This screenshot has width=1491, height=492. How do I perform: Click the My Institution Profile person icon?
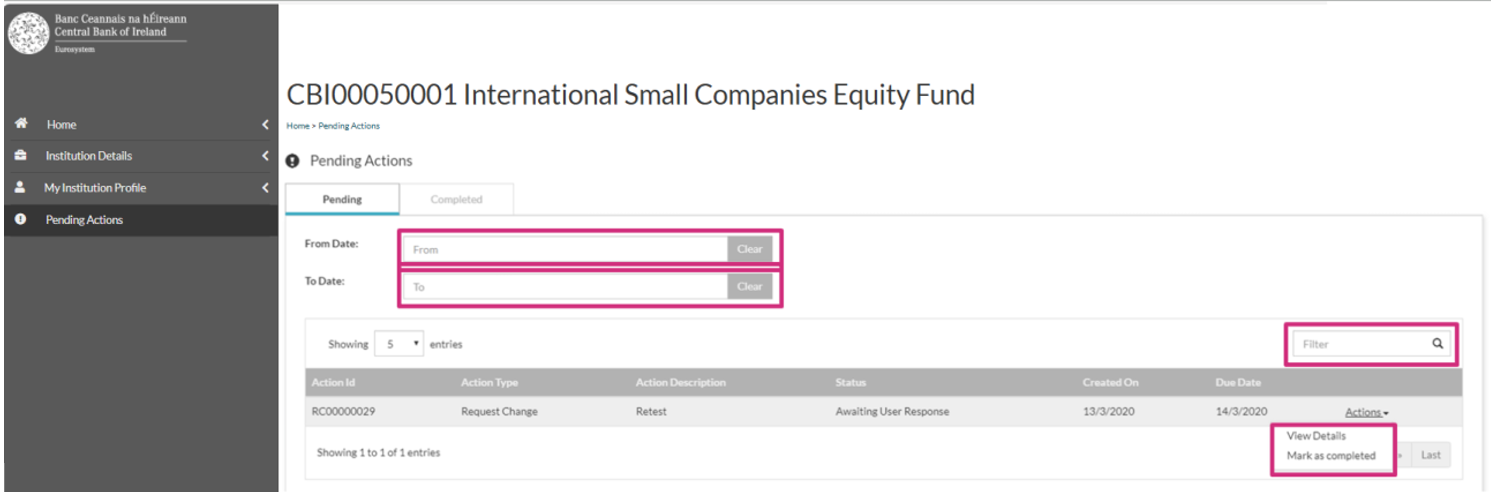20,188
